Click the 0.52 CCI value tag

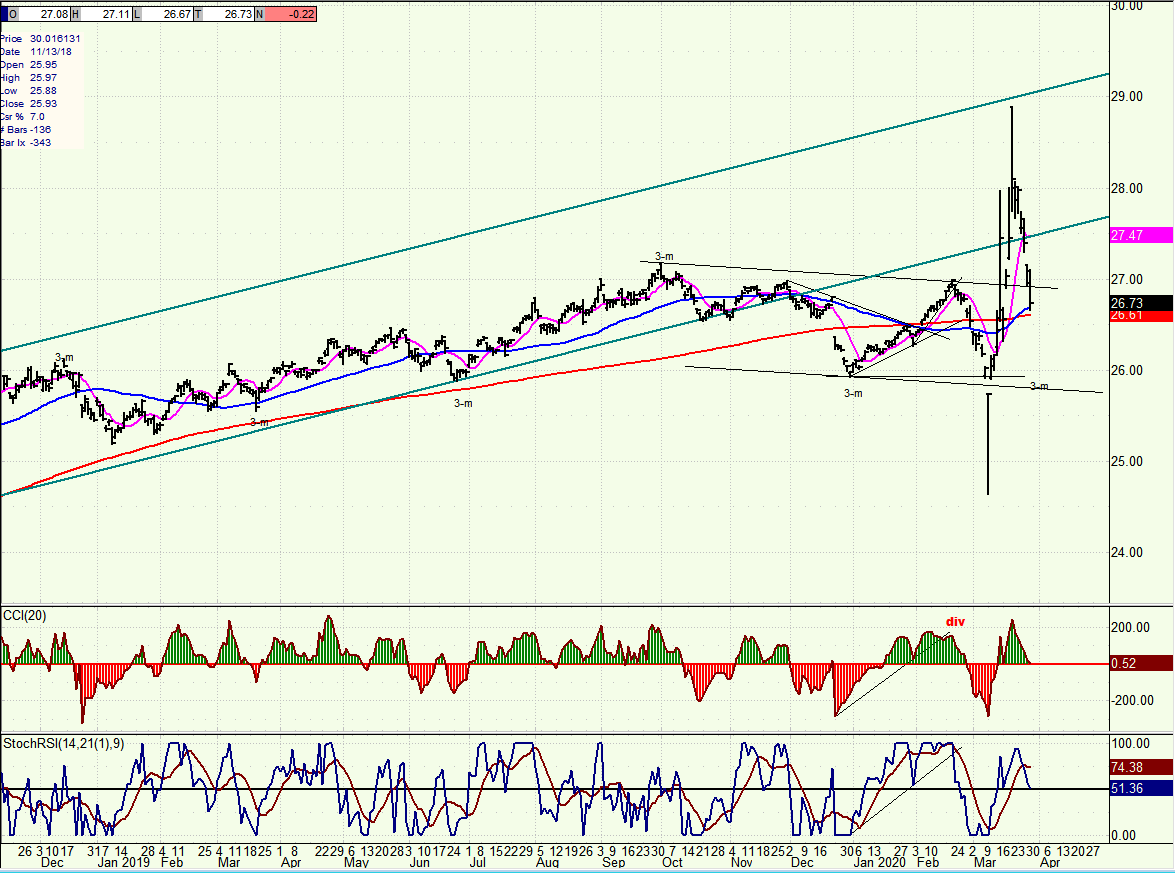[1138, 662]
